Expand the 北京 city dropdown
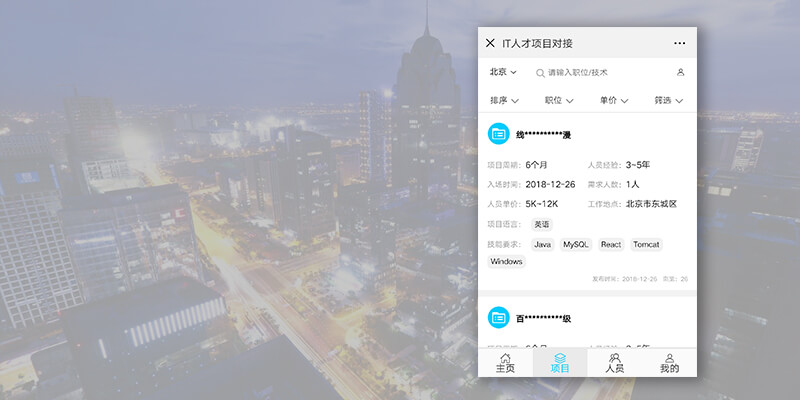Screen dimensions: 800x400 (503, 72)
